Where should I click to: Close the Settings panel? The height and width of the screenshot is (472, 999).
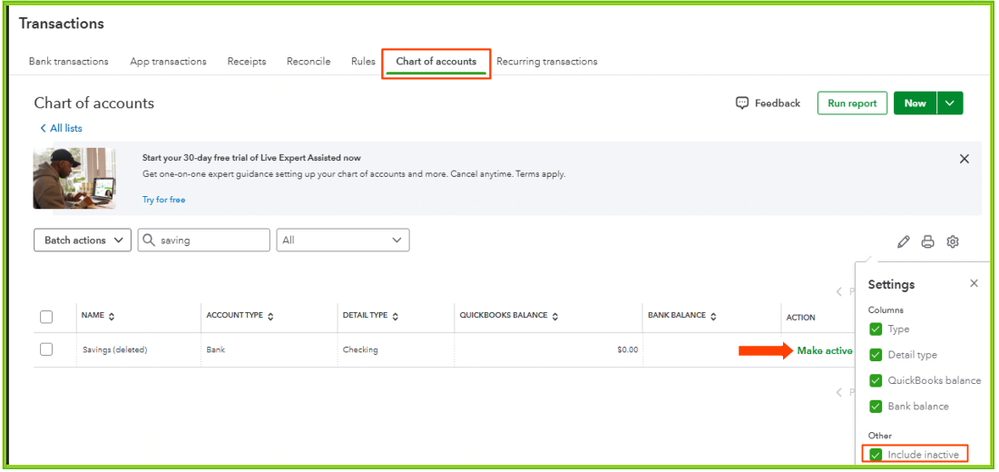click(x=974, y=283)
